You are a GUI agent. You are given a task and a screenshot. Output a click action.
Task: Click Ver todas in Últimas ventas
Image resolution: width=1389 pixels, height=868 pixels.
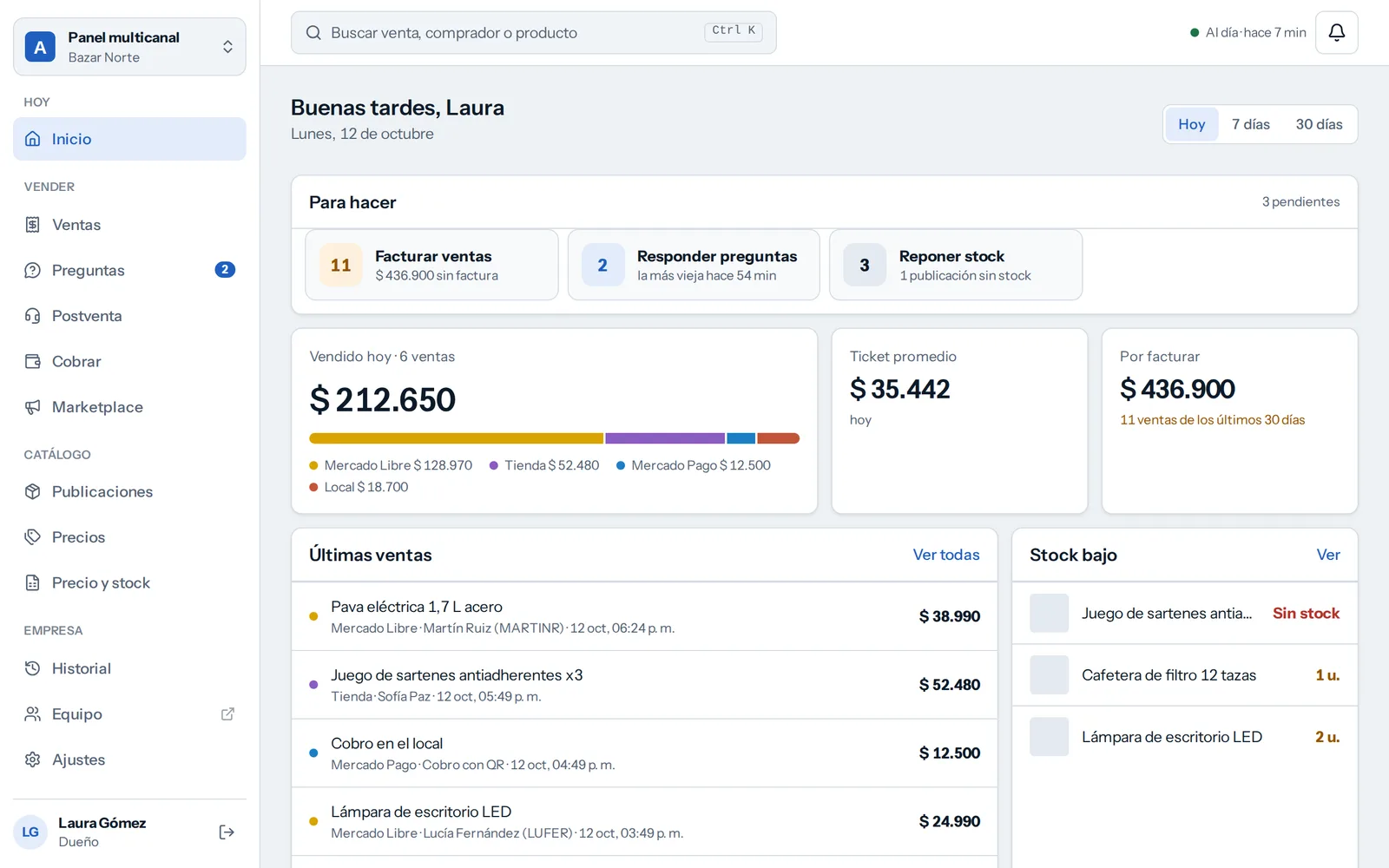pyautogui.click(x=946, y=555)
